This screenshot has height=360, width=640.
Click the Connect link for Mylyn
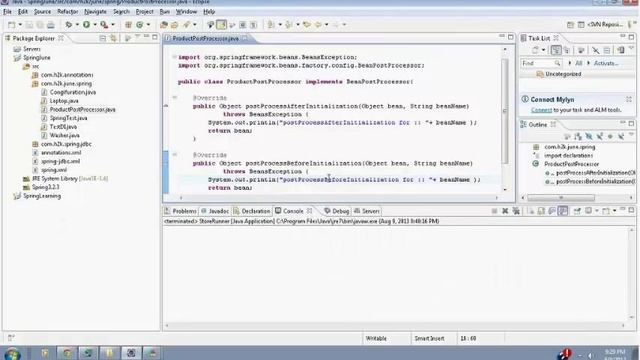541,110
